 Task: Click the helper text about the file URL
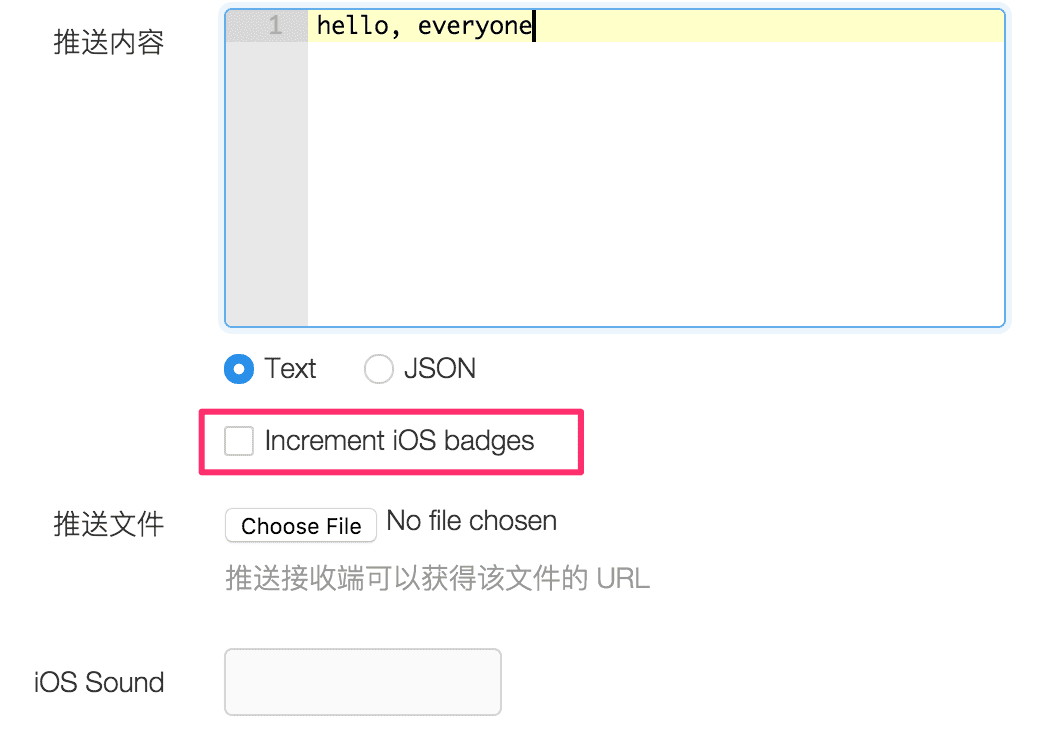tap(437, 578)
